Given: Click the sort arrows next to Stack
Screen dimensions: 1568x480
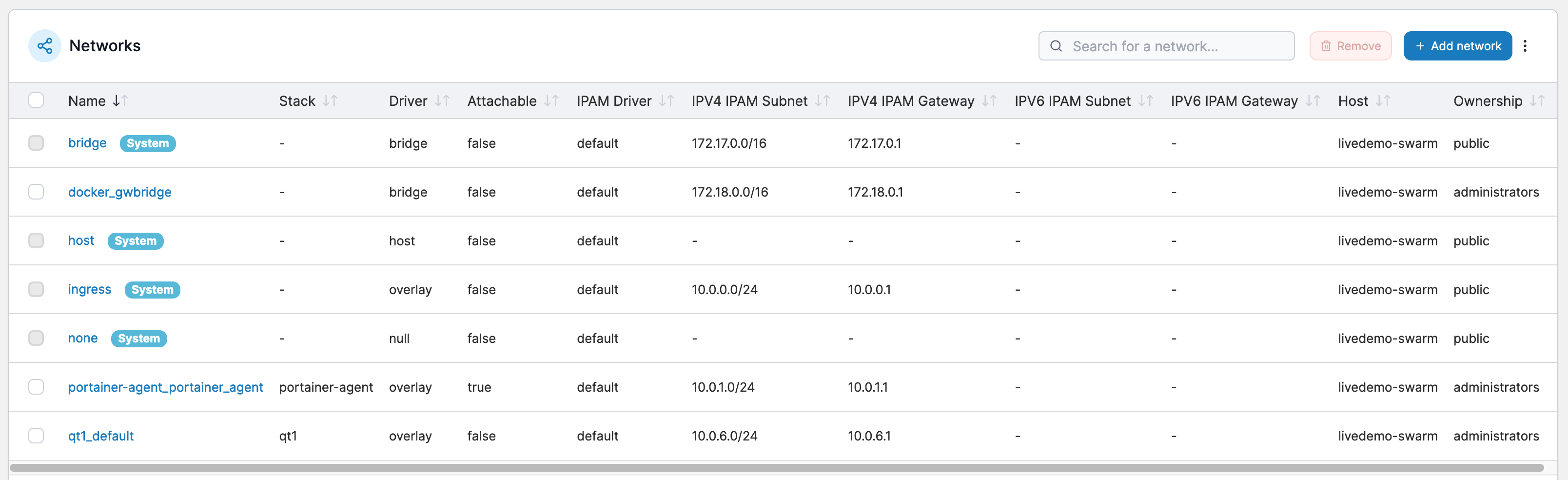Looking at the screenshot, I should 330,100.
